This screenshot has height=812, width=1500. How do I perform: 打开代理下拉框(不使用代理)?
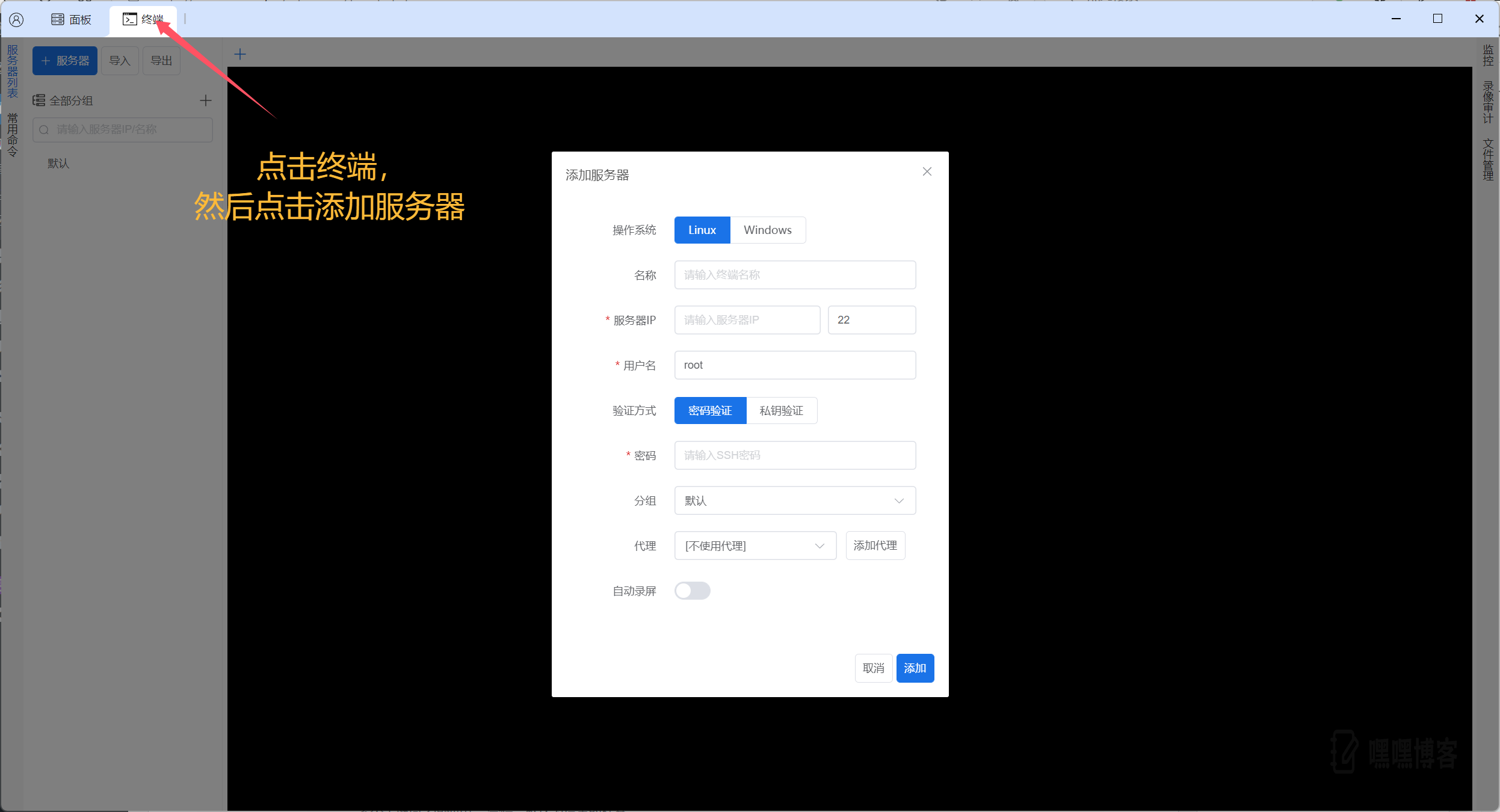[x=755, y=546]
